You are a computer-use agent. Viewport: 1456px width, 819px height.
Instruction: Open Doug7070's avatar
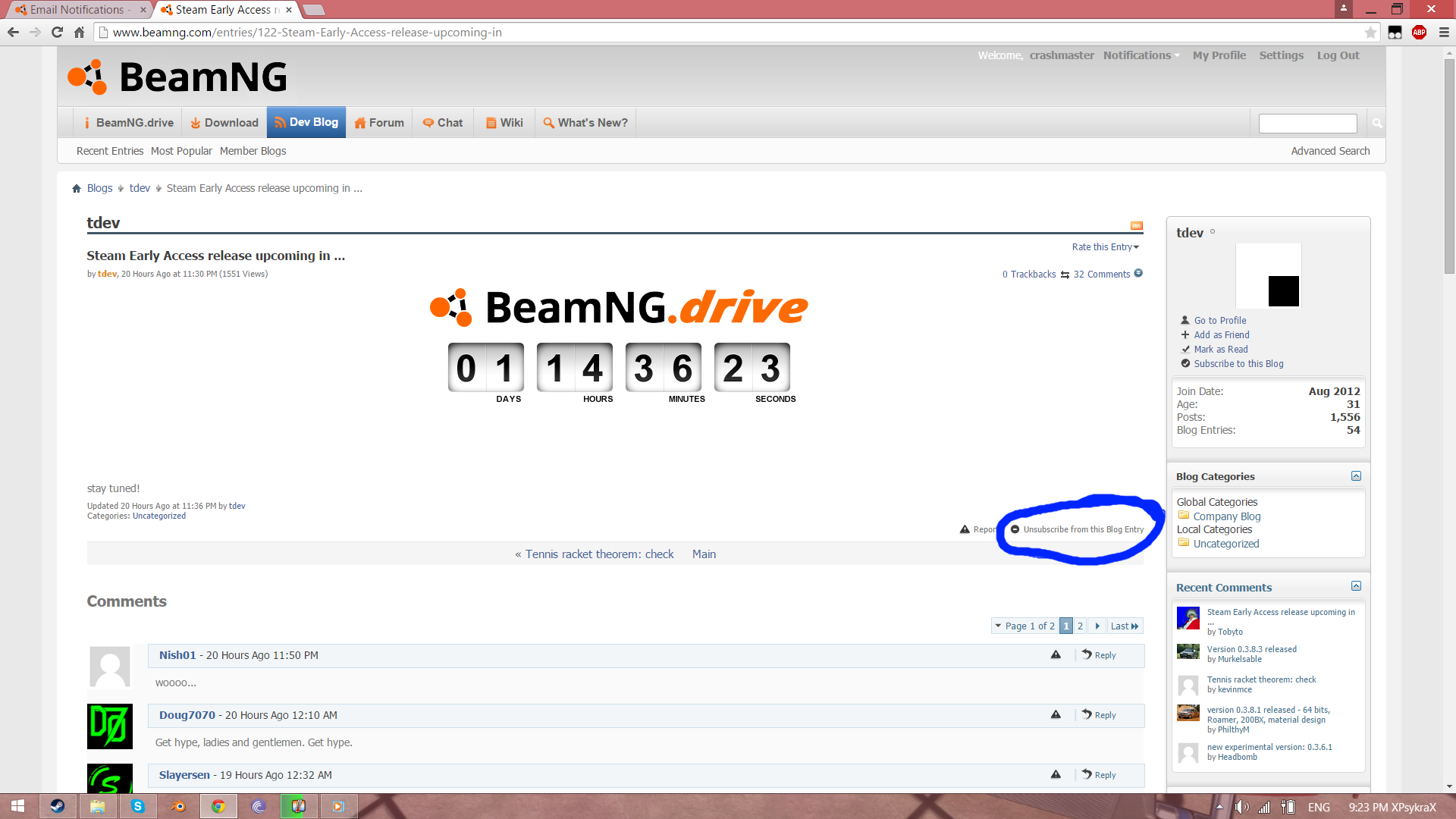coord(110,726)
